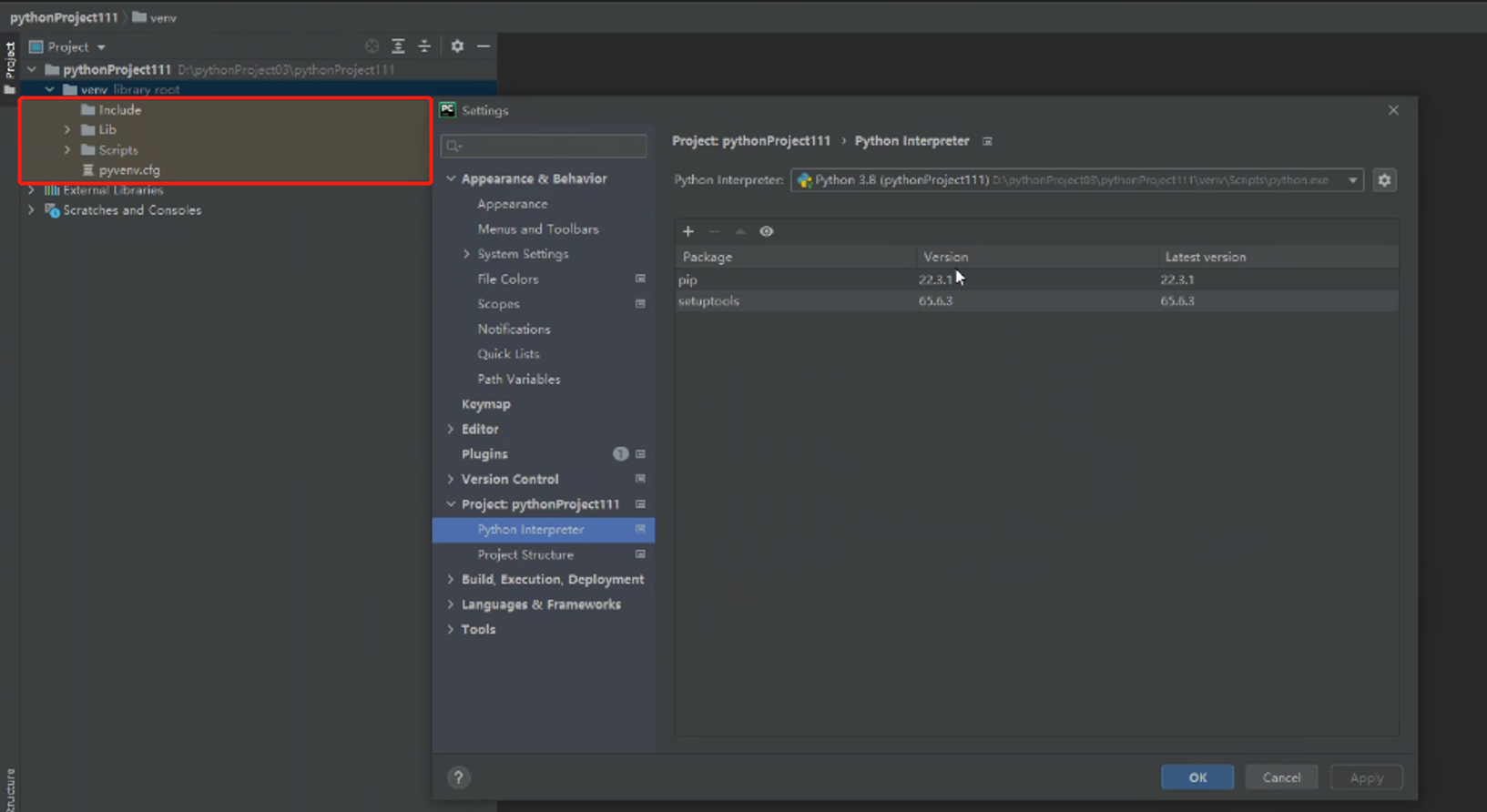Click project-level icon next to Project Structure
The height and width of the screenshot is (812, 1487).
640,554
